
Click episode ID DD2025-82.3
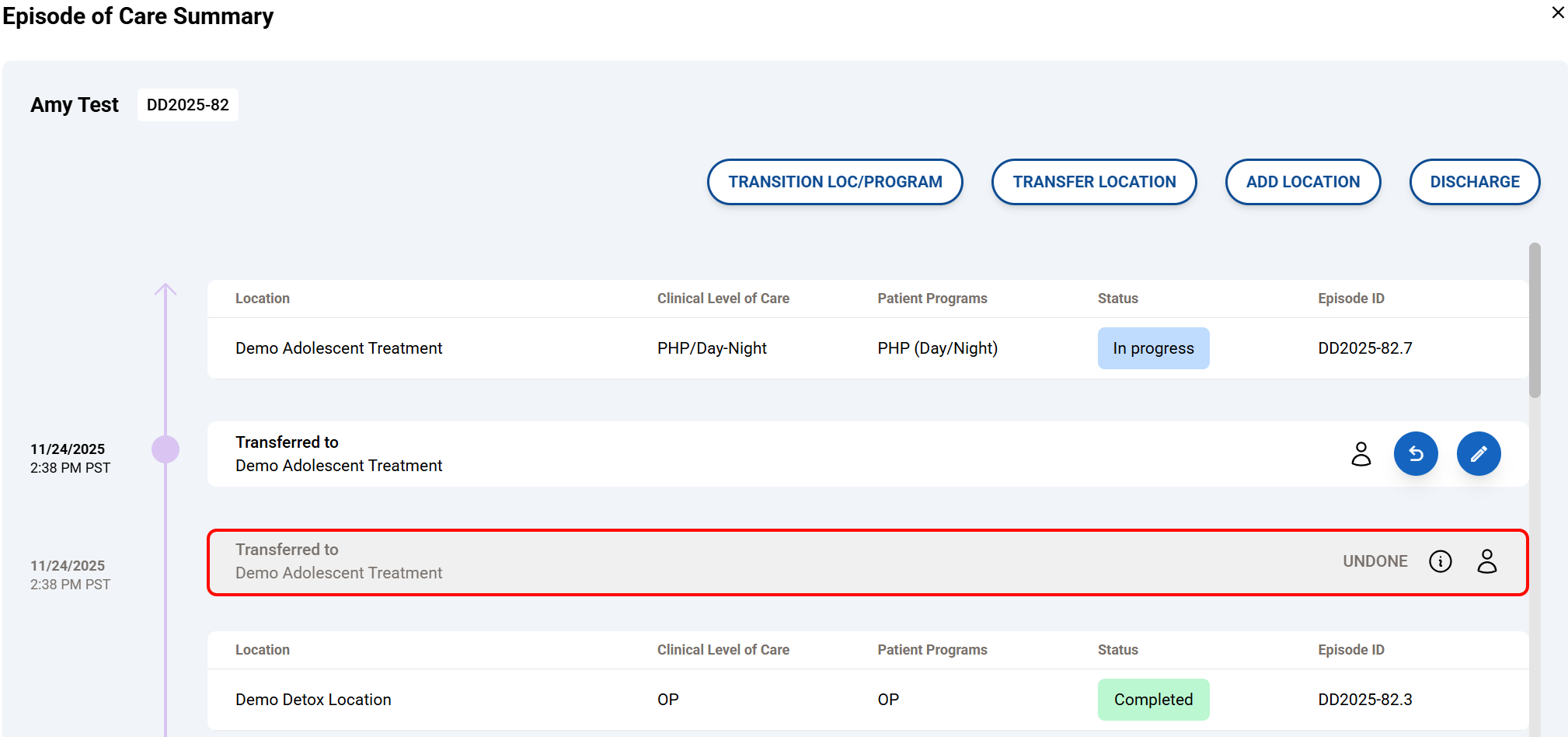[1364, 700]
